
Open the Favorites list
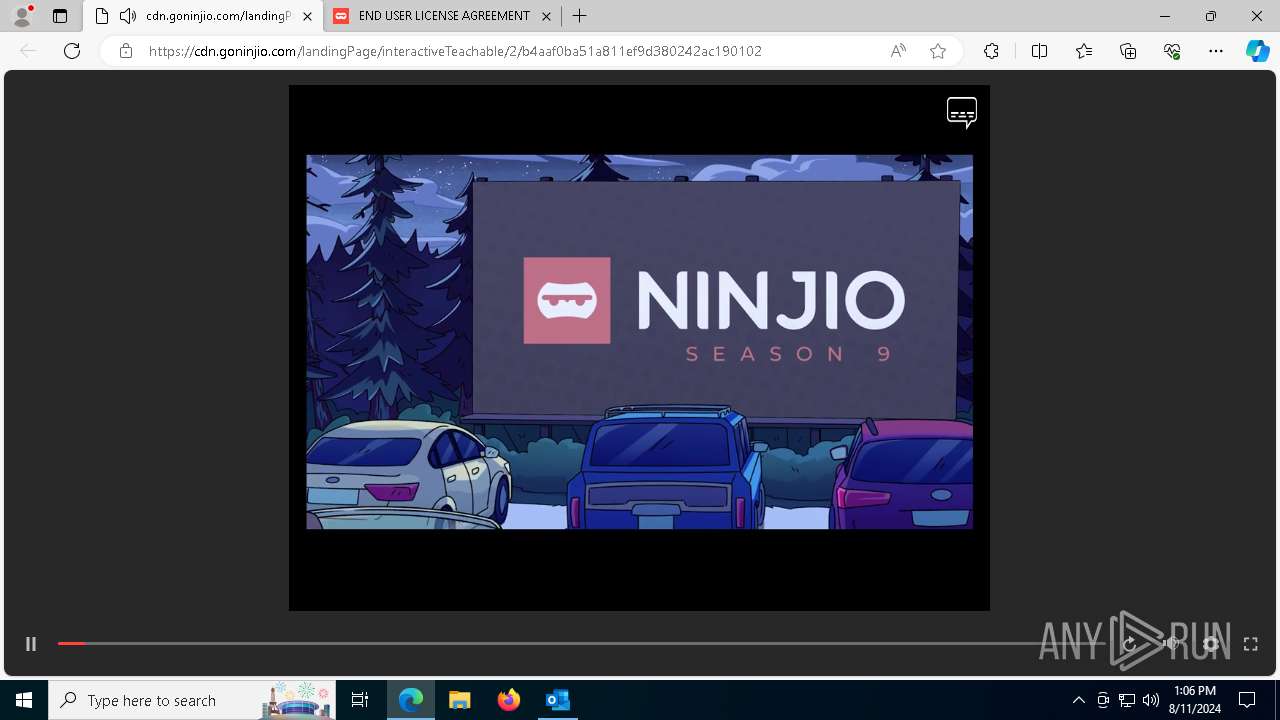[x=1084, y=51]
